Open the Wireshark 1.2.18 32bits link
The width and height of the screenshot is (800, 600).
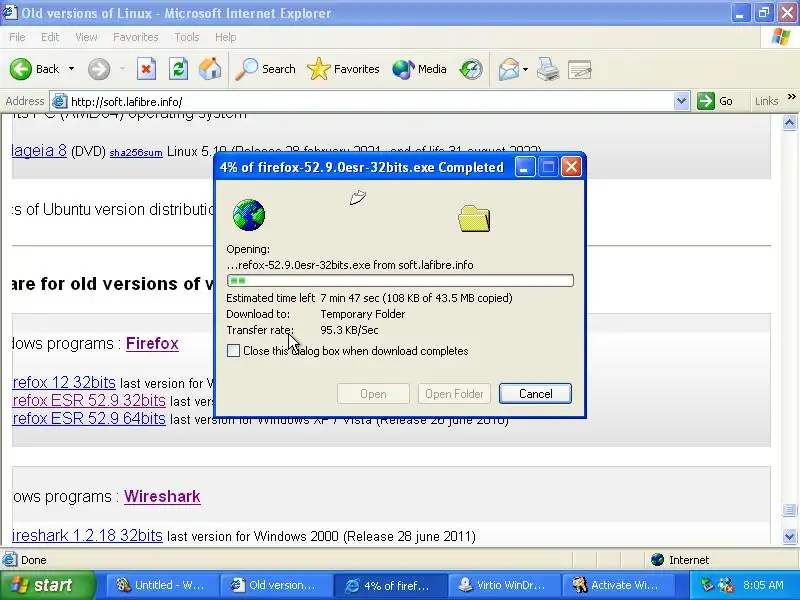[x=87, y=535]
